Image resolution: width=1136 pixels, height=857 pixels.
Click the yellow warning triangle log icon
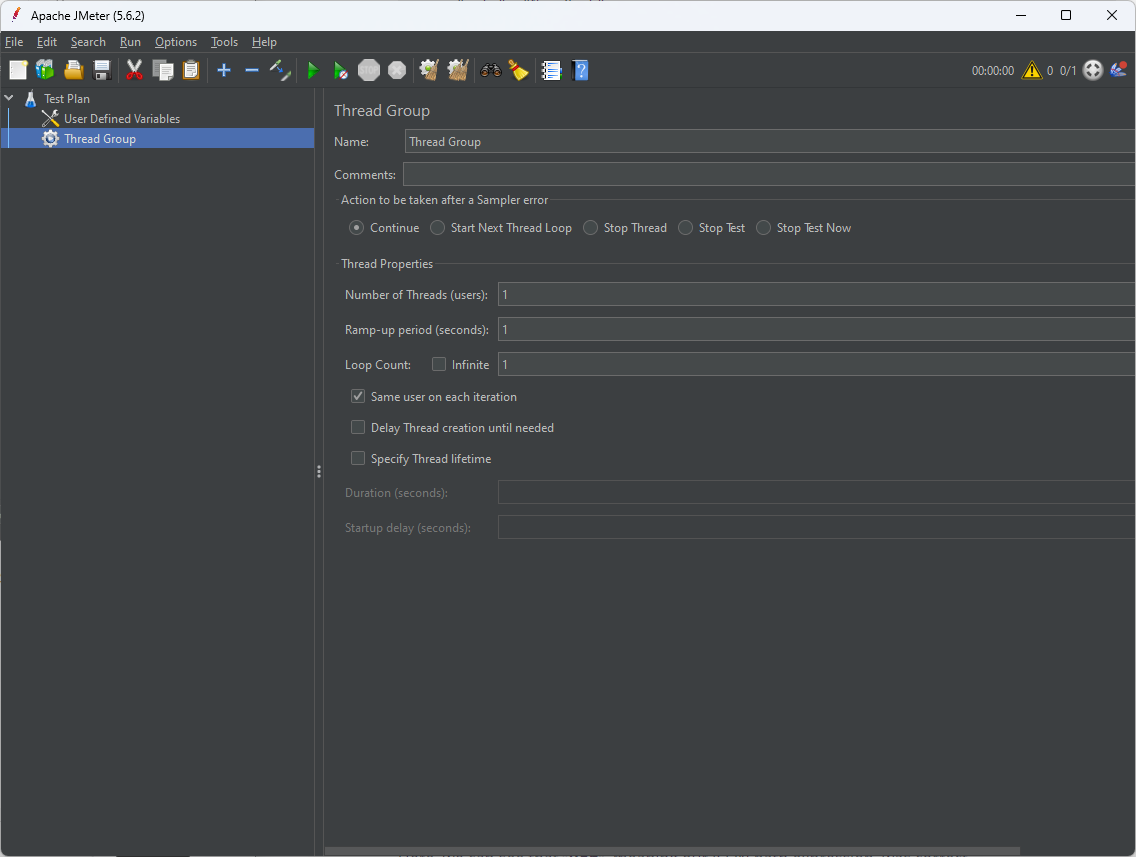pyautogui.click(x=1032, y=70)
